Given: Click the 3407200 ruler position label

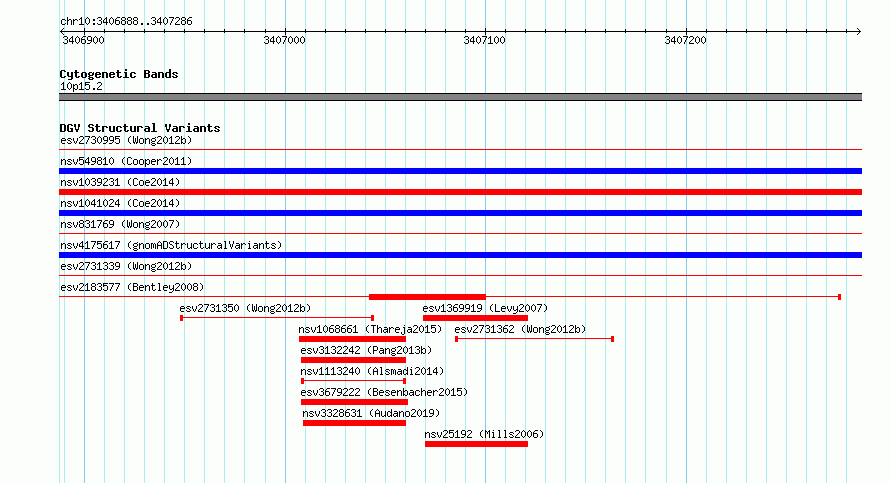Looking at the screenshot, I should [685, 40].
